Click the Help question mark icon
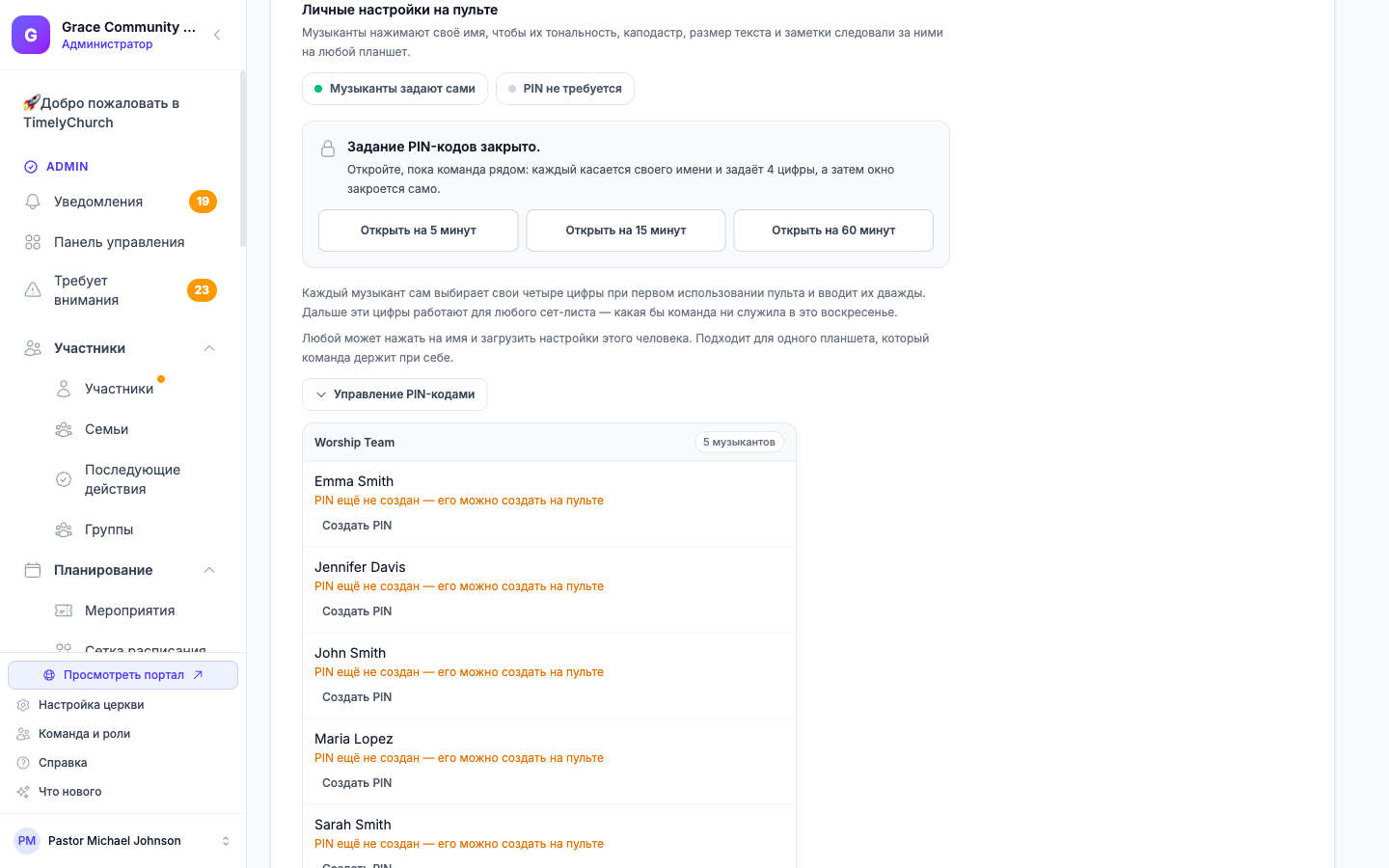The image size is (1389, 868). point(23,763)
